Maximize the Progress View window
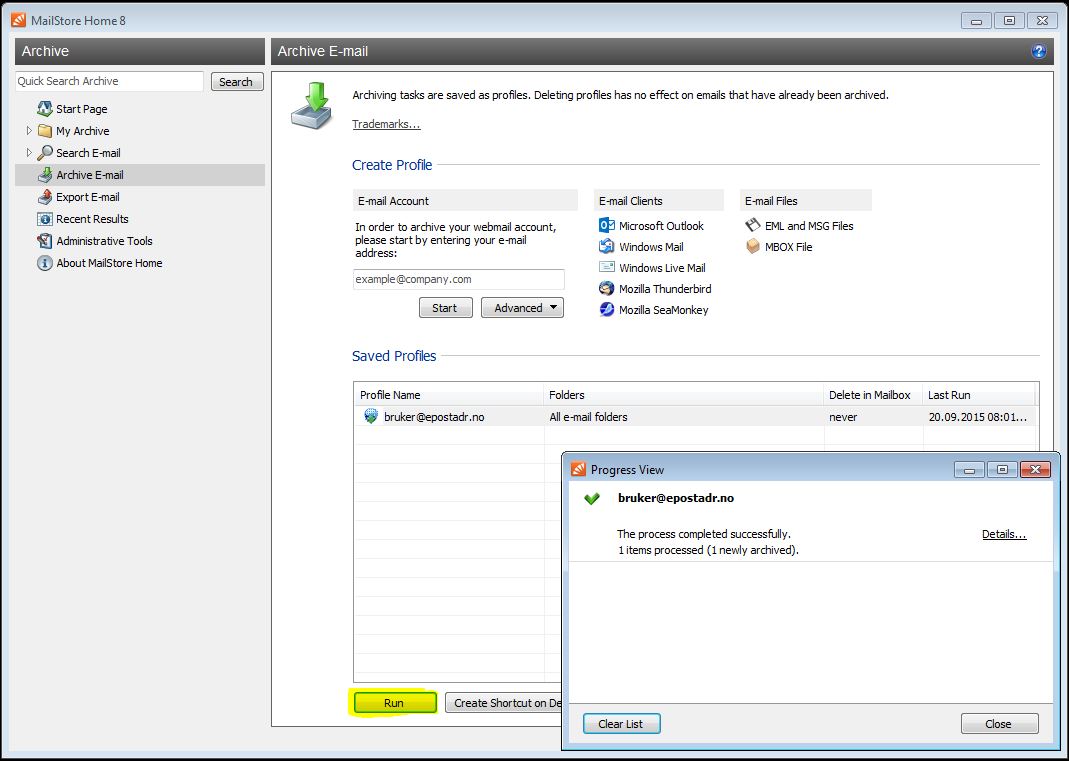This screenshot has height=761, width=1069. (x=1002, y=469)
